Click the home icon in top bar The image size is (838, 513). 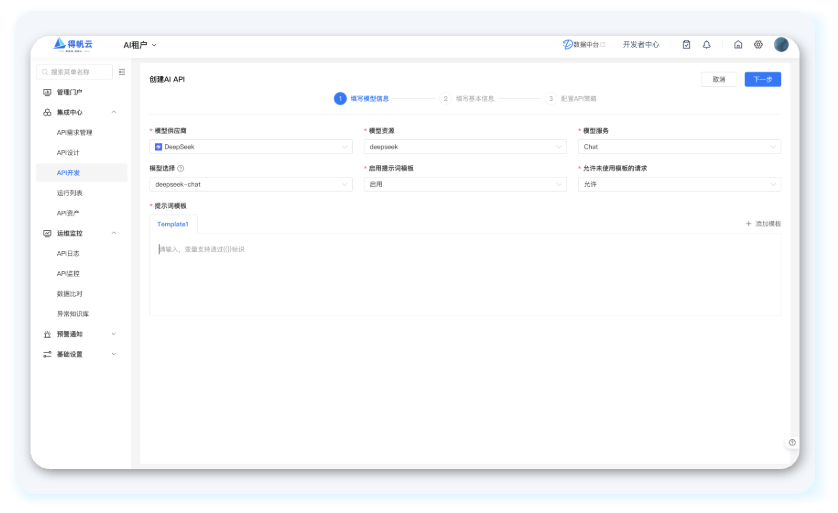click(738, 45)
